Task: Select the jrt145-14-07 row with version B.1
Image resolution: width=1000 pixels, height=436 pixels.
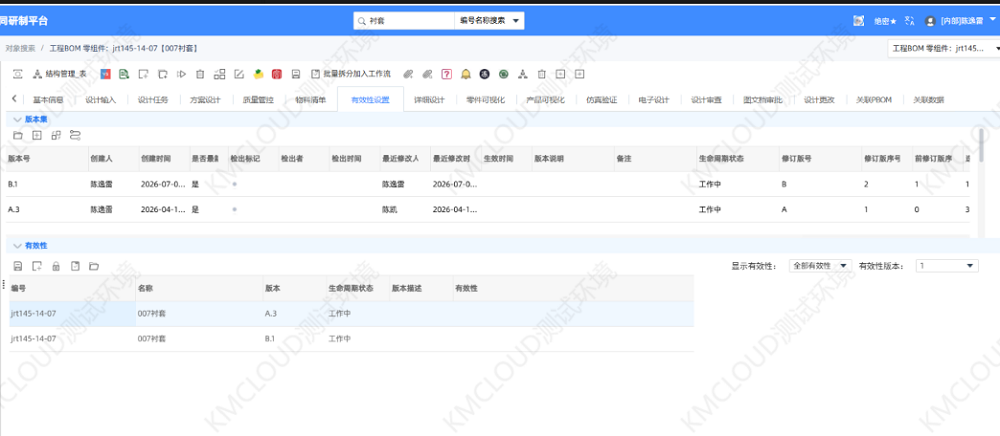Action: 351,339
